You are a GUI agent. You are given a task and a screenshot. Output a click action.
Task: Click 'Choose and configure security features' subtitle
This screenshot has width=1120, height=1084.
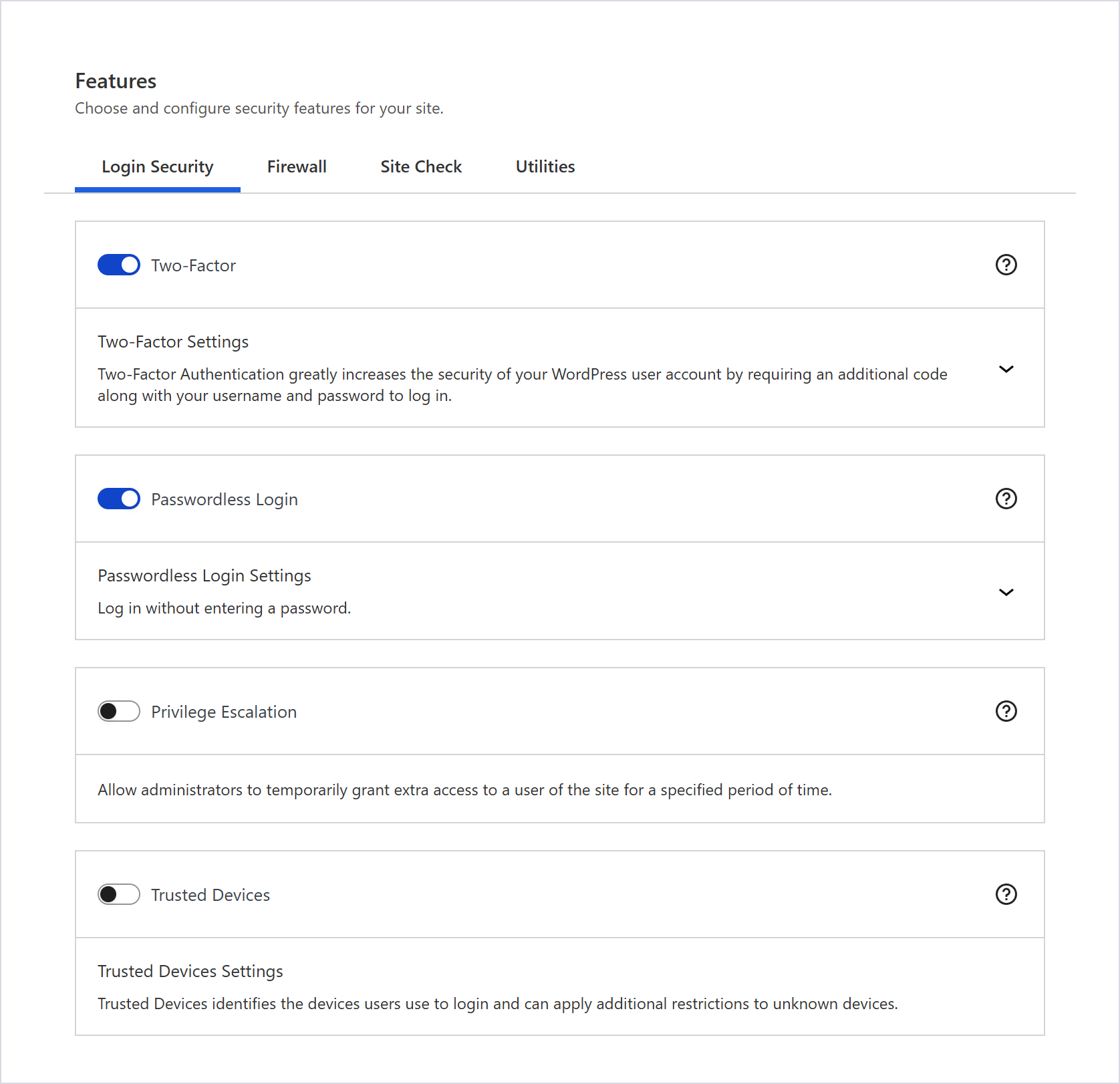click(259, 108)
